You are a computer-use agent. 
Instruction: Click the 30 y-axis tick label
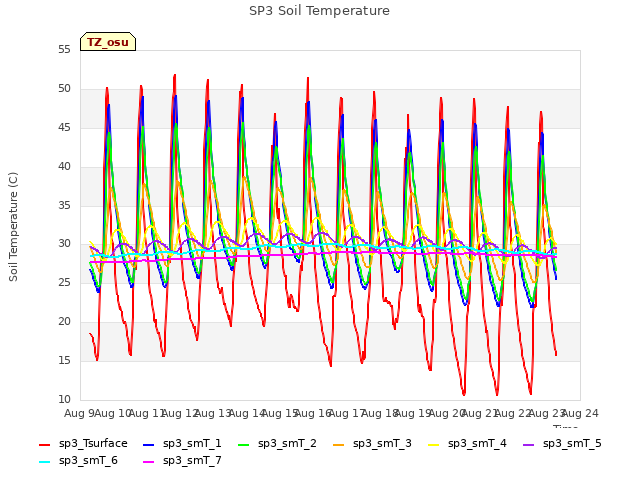click(64, 244)
